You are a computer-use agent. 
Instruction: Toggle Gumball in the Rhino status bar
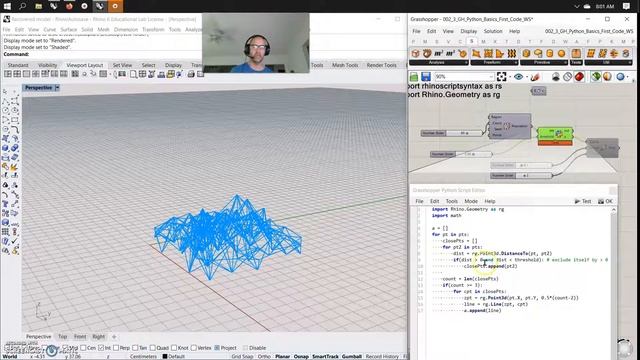pos(351,356)
